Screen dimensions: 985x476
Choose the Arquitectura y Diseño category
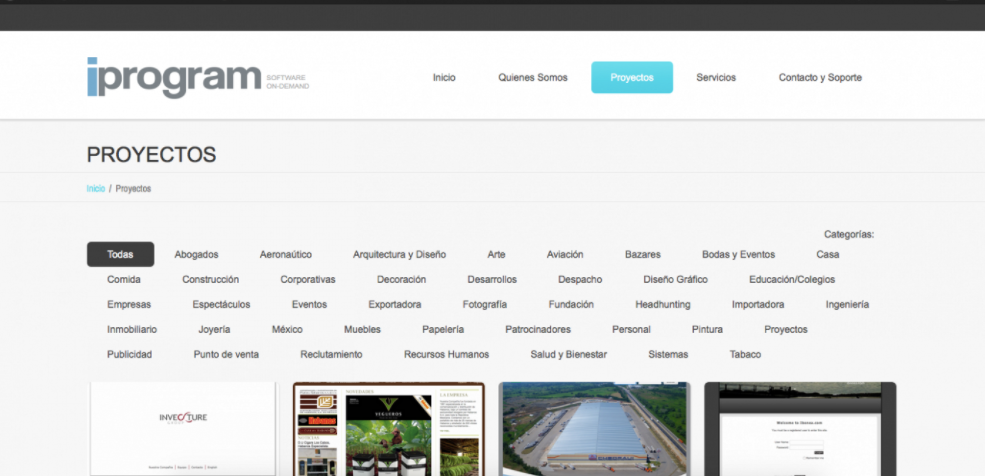coord(399,254)
